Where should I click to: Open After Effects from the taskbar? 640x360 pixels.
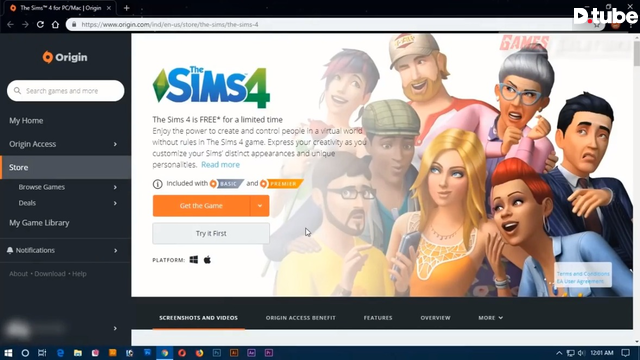pyautogui.click(x=251, y=353)
